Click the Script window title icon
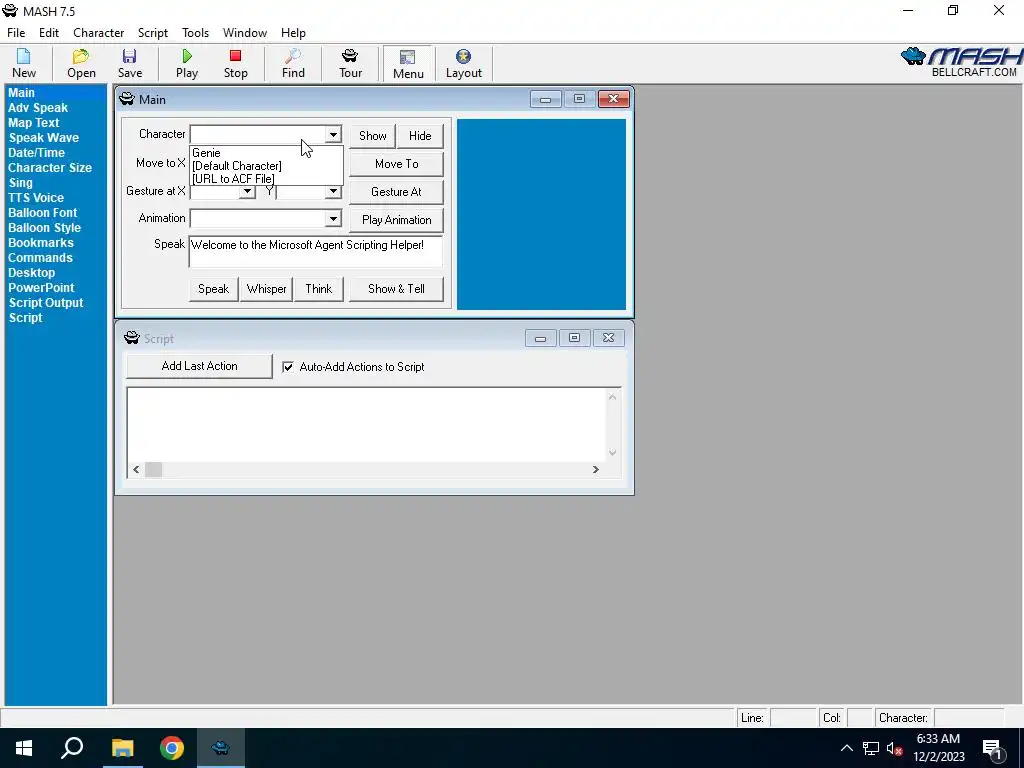Screen dimensions: 1024x768 click(132, 338)
